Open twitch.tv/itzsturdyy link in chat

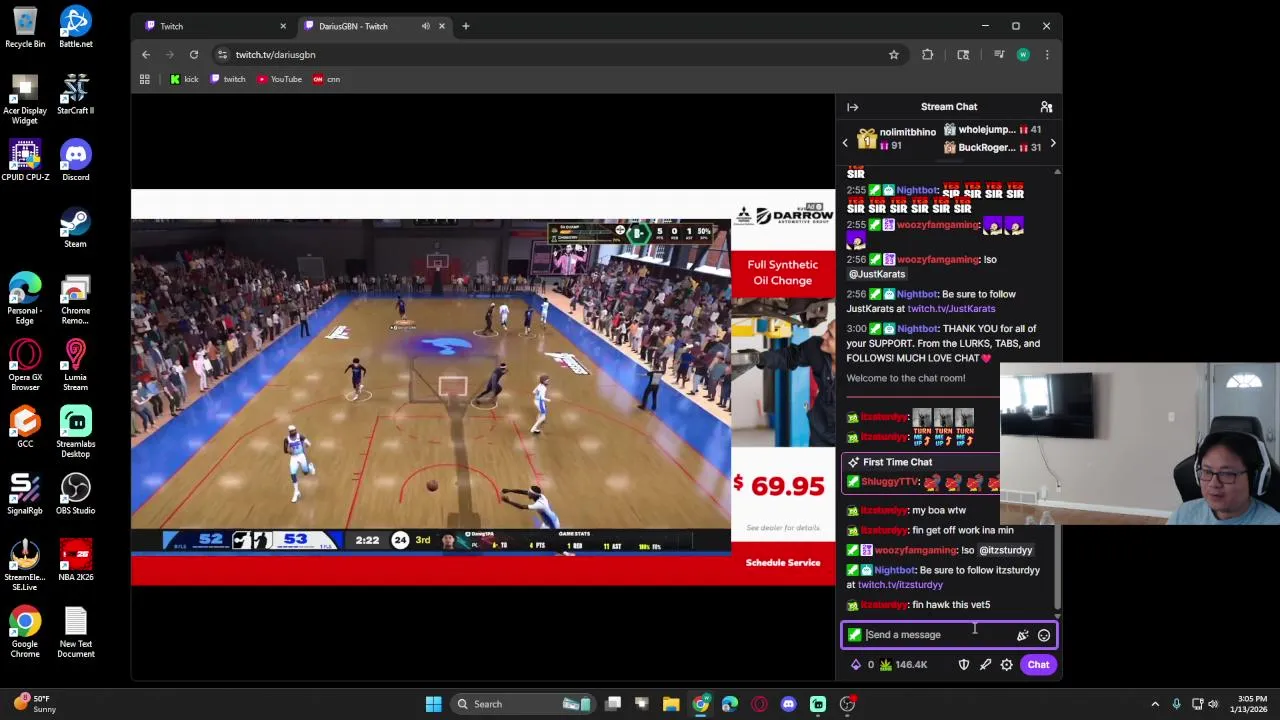899,585
